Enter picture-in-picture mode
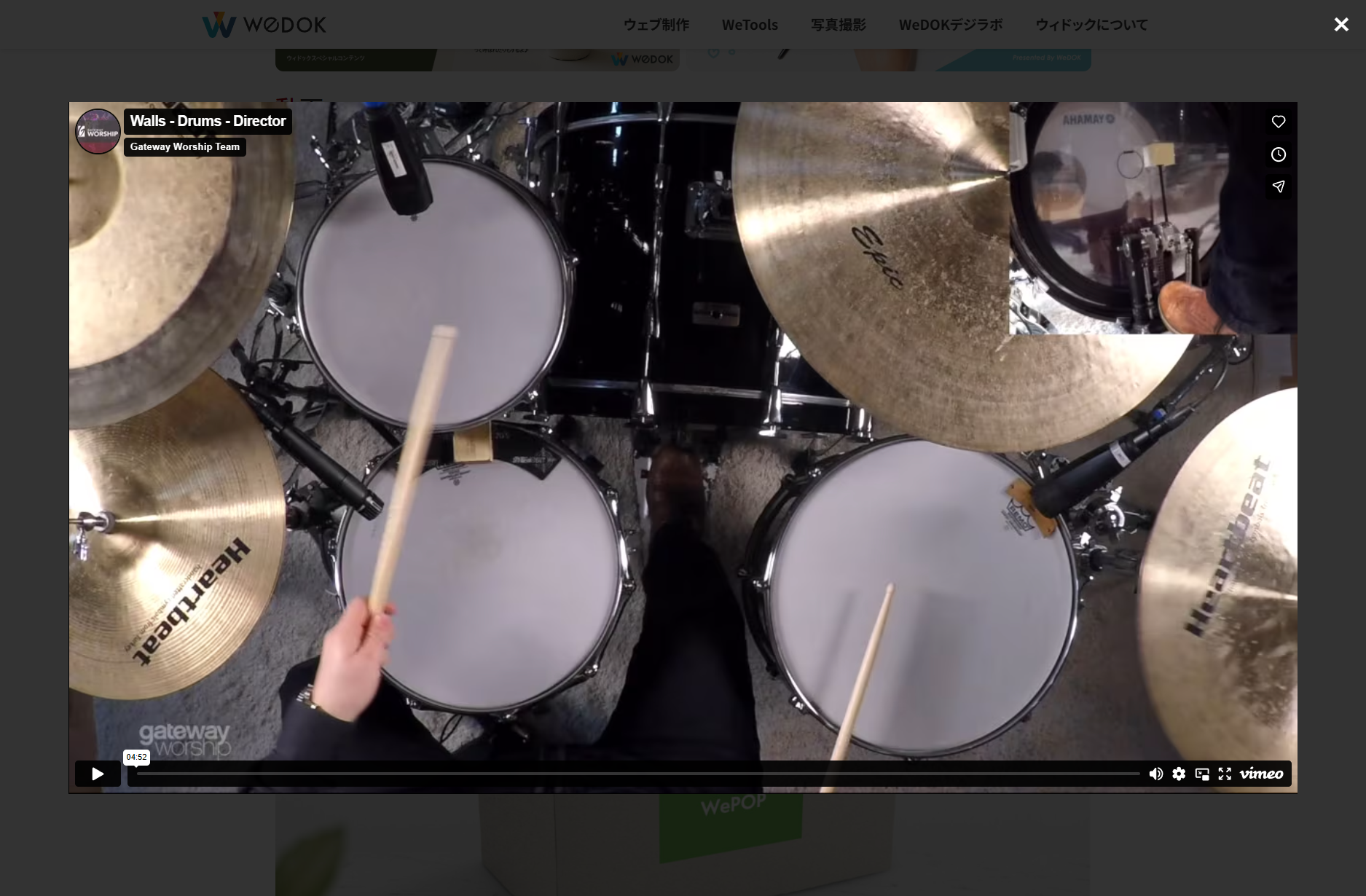 click(1202, 774)
